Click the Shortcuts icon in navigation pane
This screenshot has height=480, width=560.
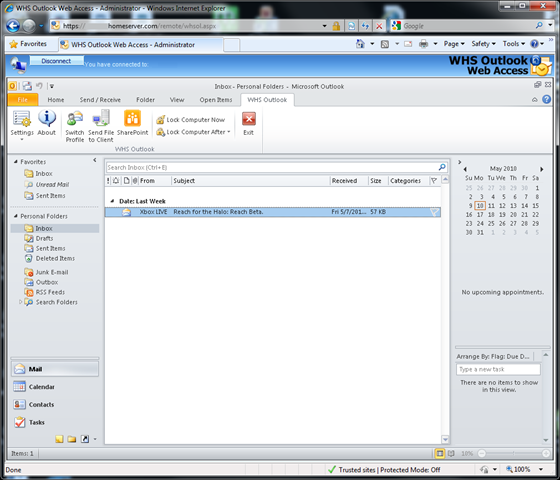[x=85, y=439]
